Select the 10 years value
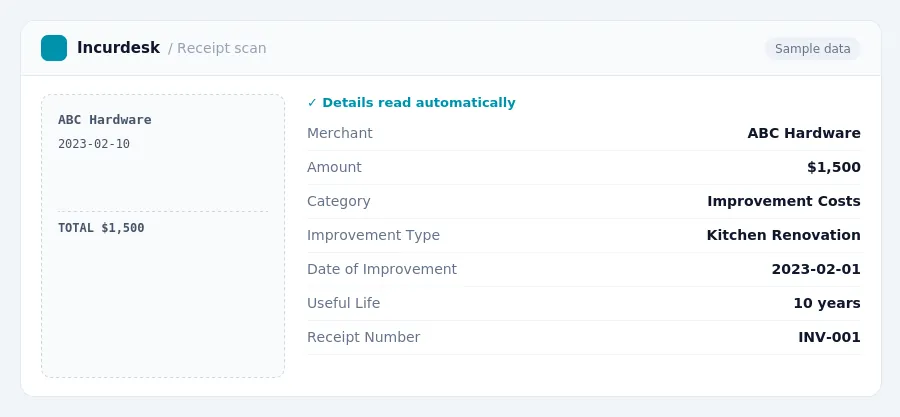The width and height of the screenshot is (900, 417). (827, 303)
